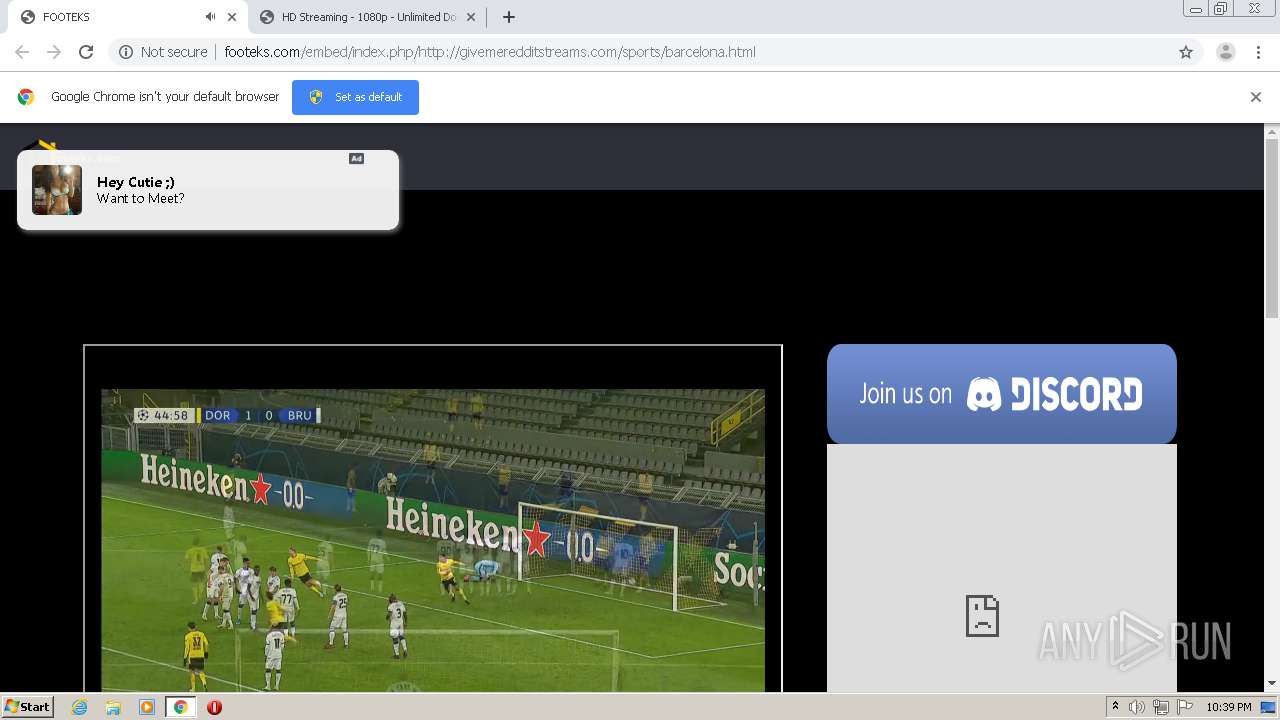Image resolution: width=1280 pixels, height=720 pixels.
Task: Open the media player taskbar icon
Action: click(147, 707)
